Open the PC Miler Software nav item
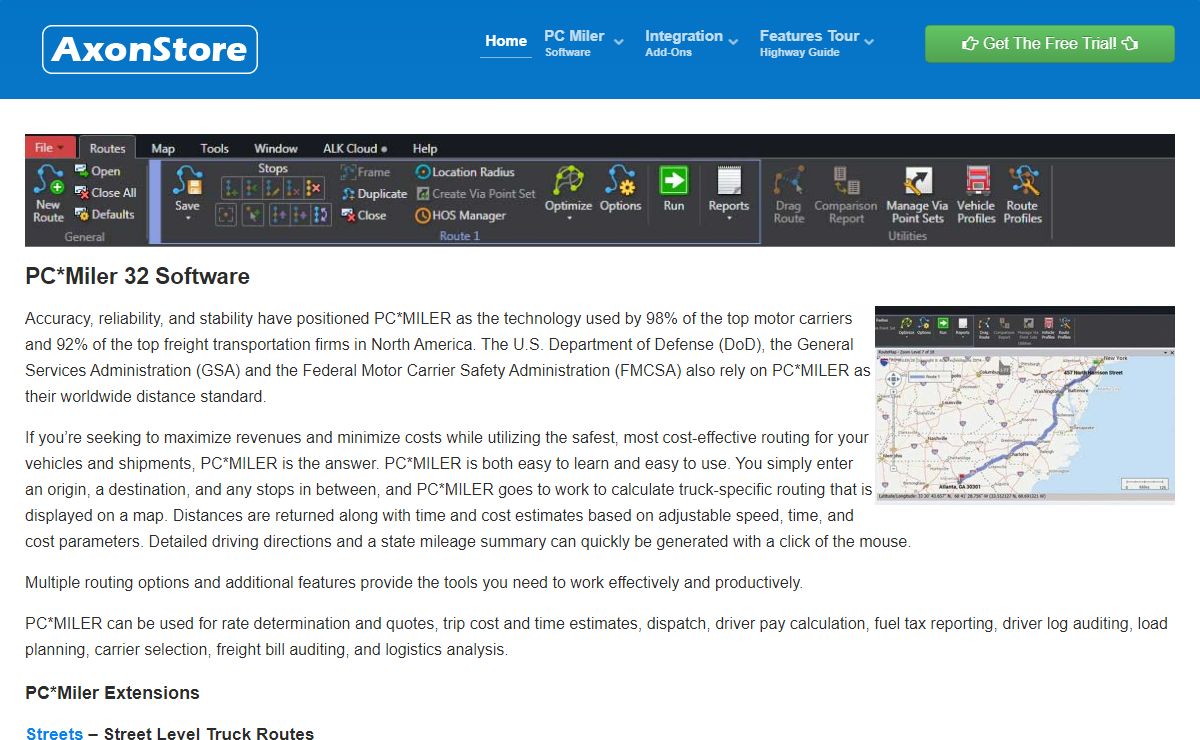1200x740 pixels. 574,43
